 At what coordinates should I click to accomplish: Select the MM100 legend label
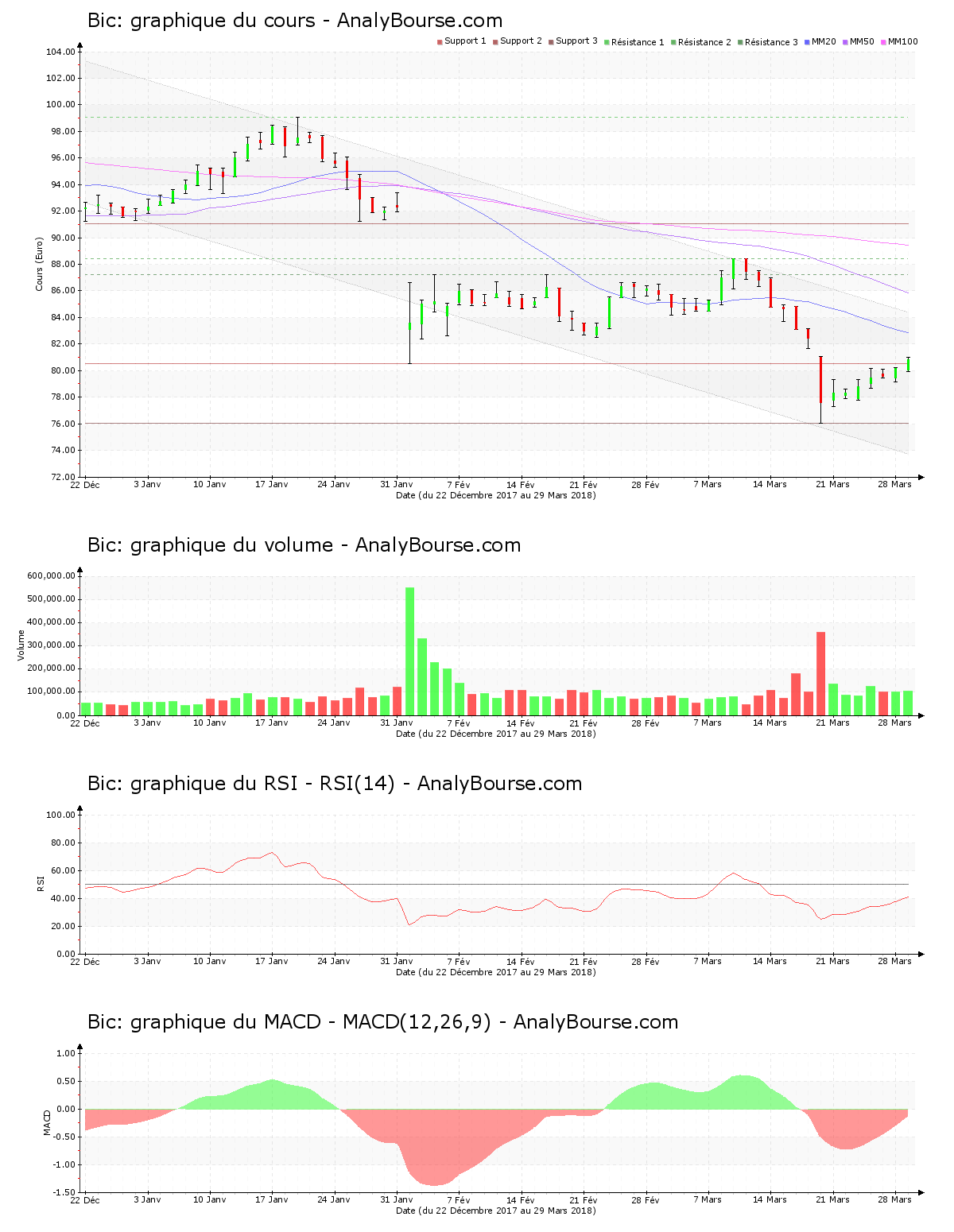pyautogui.click(x=902, y=41)
